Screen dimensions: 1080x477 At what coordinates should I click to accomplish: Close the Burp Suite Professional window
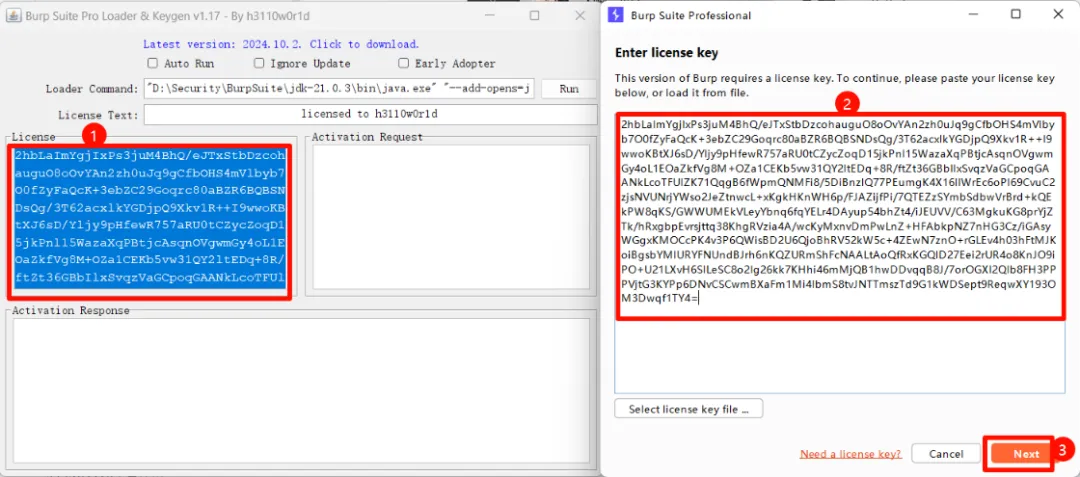(x=1057, y=14)
